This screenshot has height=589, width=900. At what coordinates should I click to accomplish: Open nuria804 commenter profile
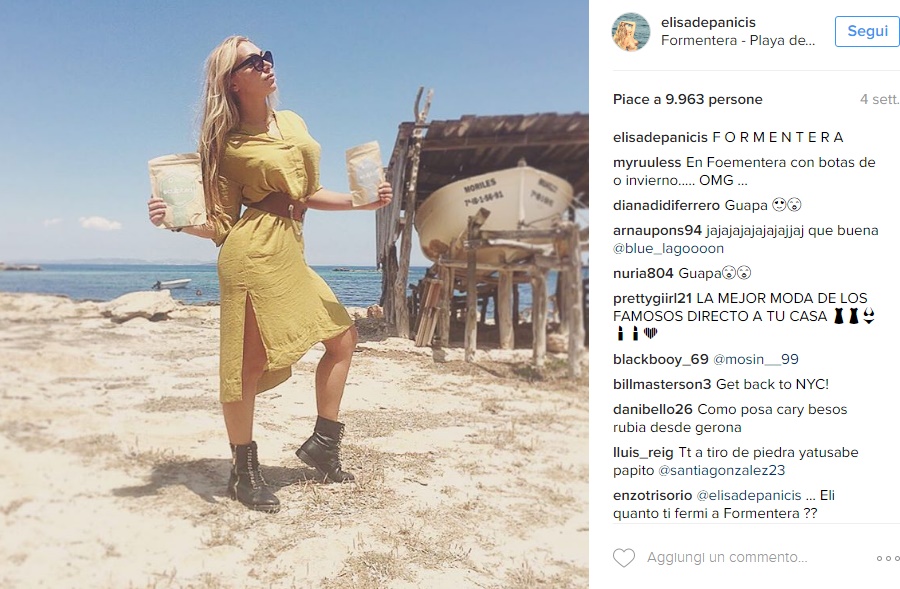(643, 273)
